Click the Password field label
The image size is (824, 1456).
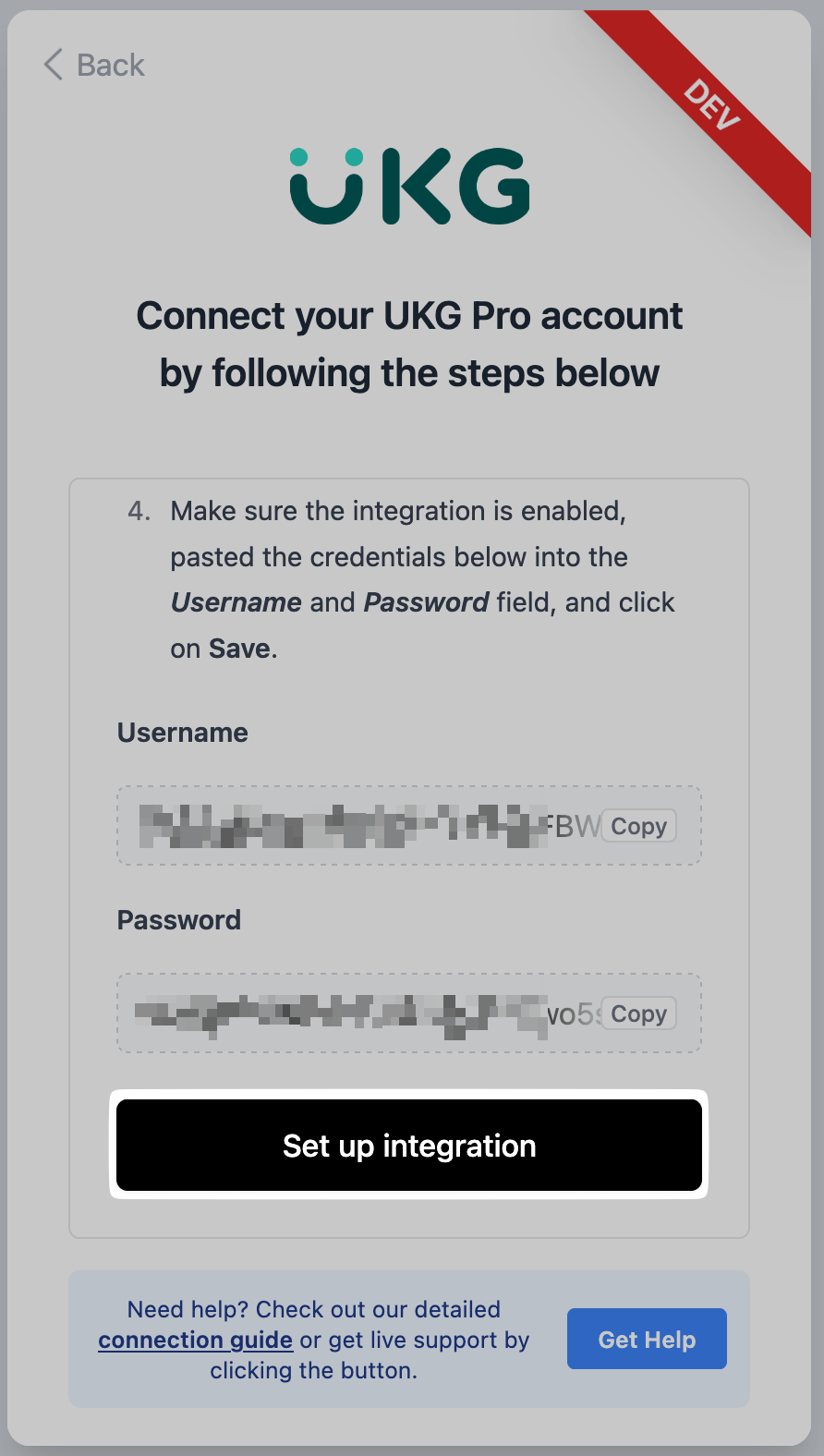tap(179, 920)
